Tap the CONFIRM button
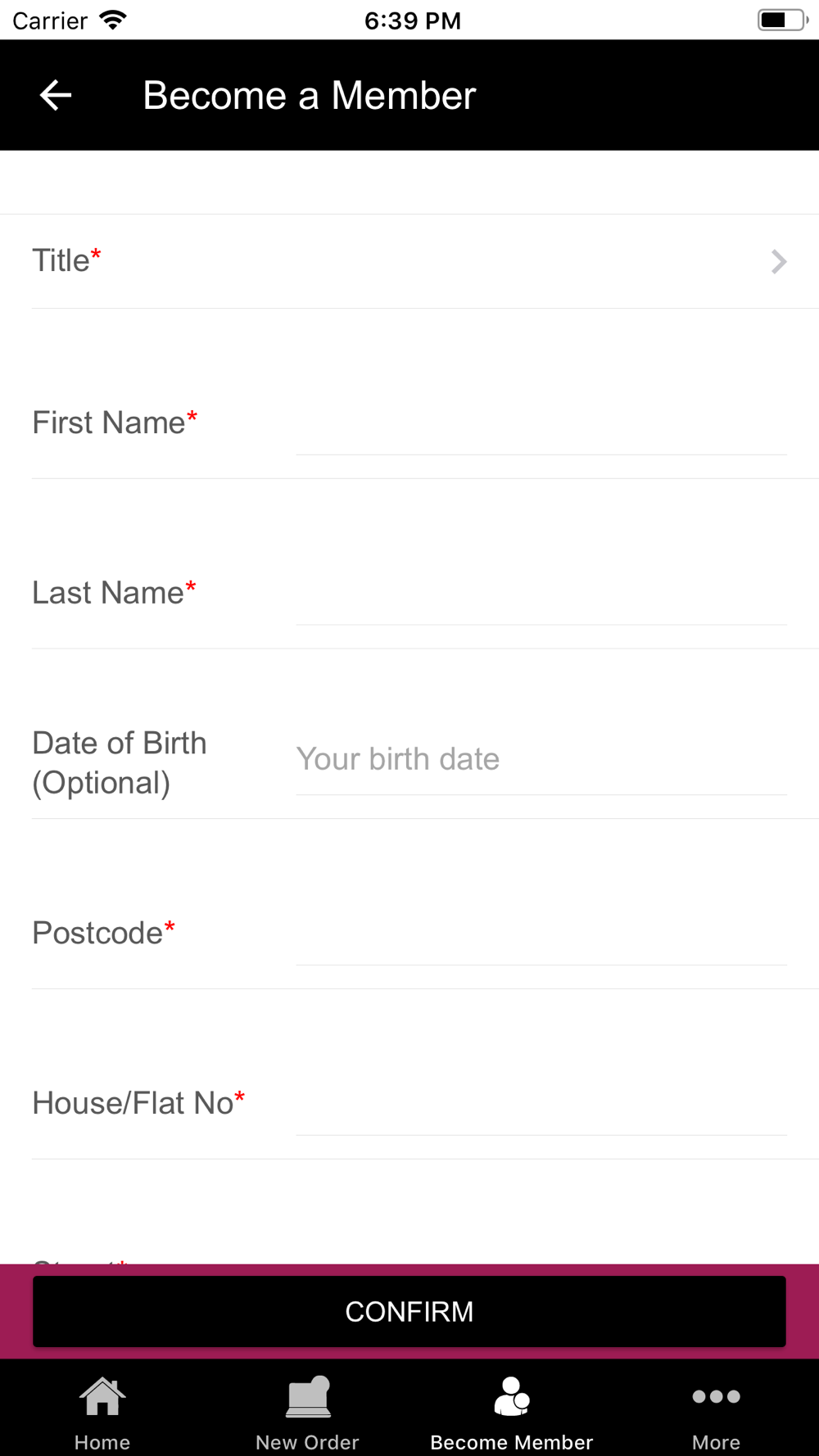This screenshot has height=1456, width=819. click(409, 1311)
